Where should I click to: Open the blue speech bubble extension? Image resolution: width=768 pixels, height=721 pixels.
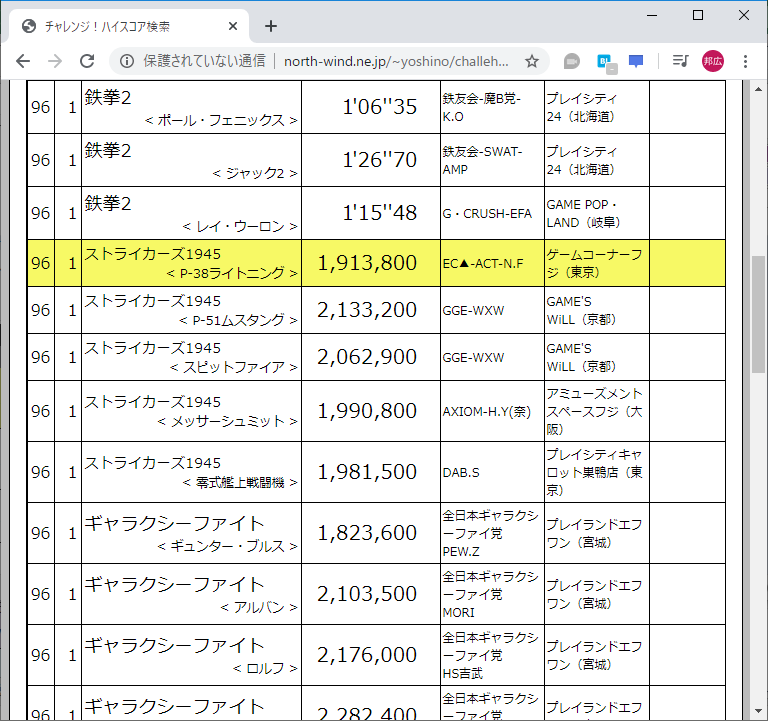pos(636,61)
